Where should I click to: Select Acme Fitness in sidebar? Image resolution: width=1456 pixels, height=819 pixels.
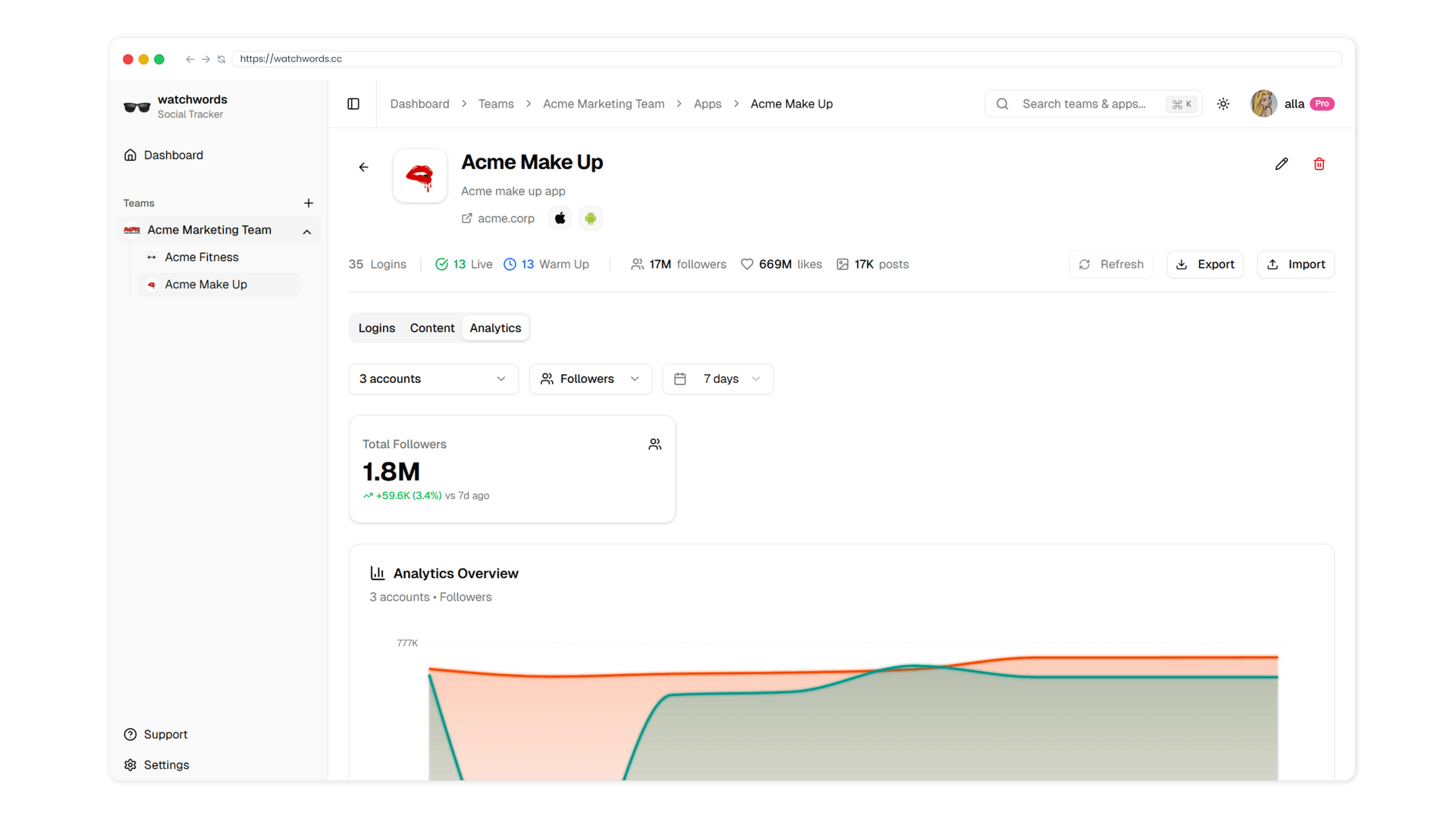[x=202, y=257]
